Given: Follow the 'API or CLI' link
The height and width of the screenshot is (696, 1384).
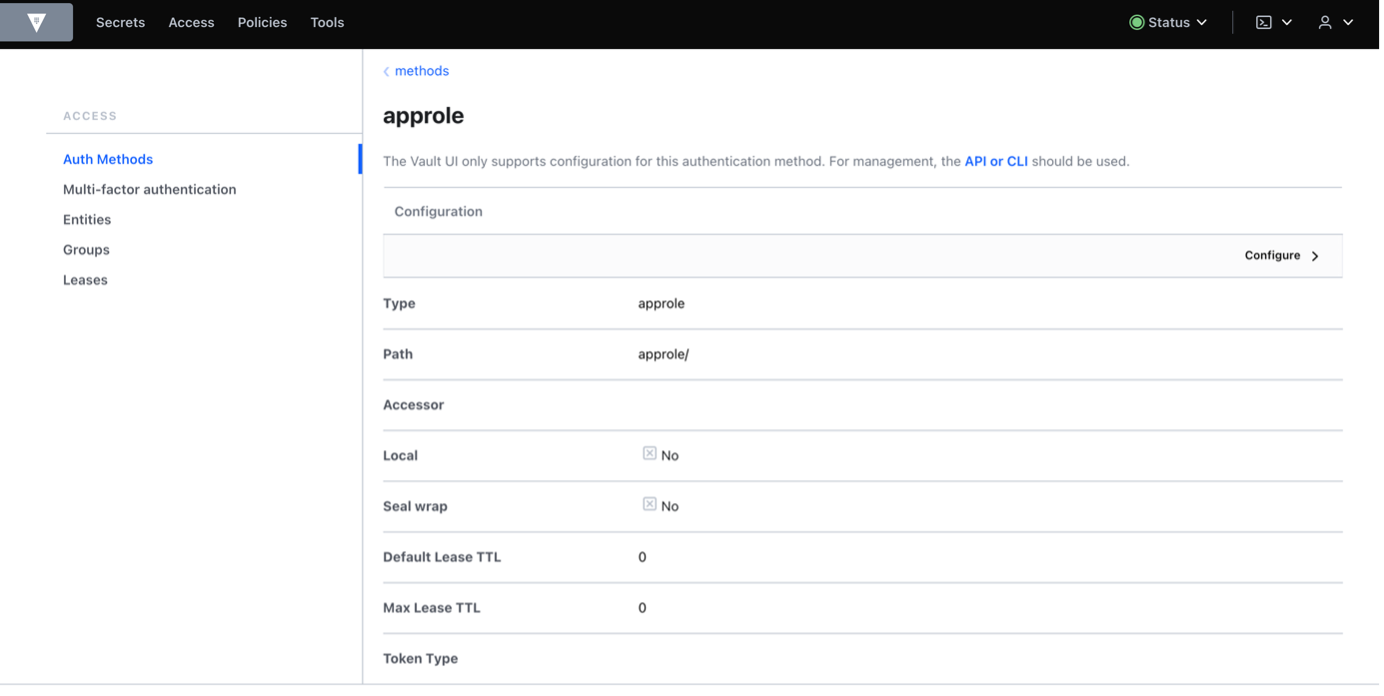Looking at the screenshot, I should tap(997, 161).
